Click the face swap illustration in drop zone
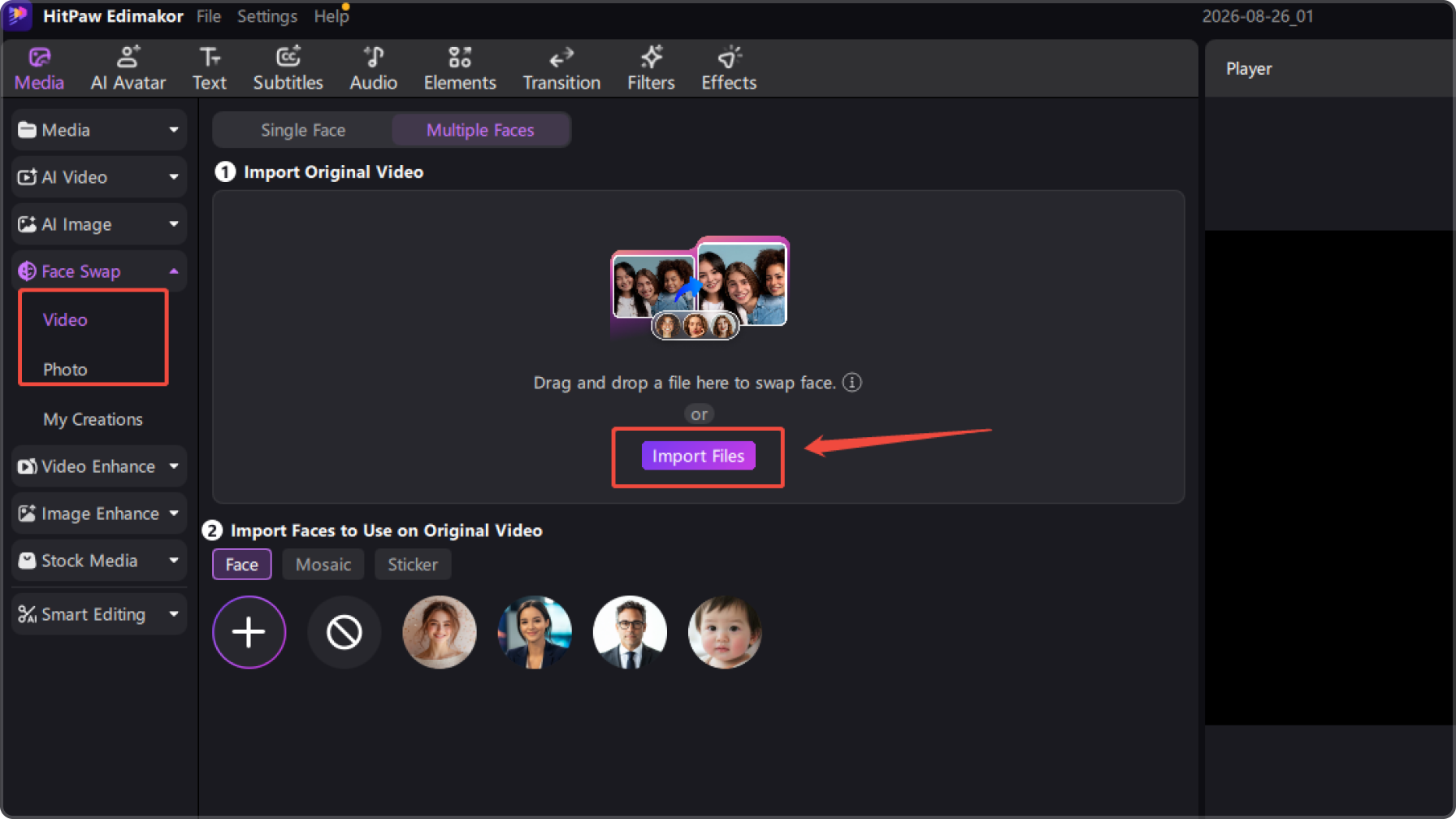This screenshot has height=819, width=1456. [699, 288]
